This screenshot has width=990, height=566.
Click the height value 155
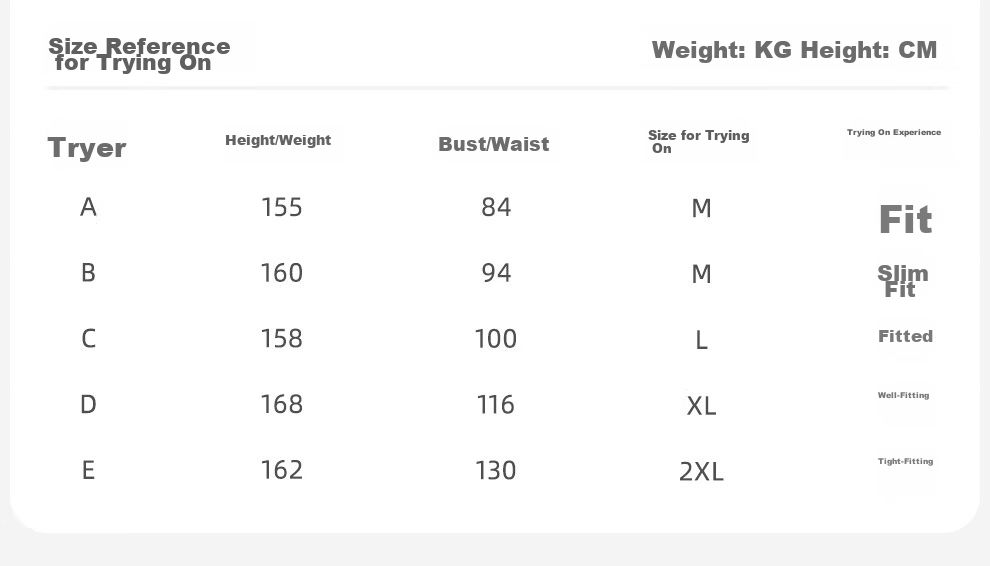[x=282, y=207]
